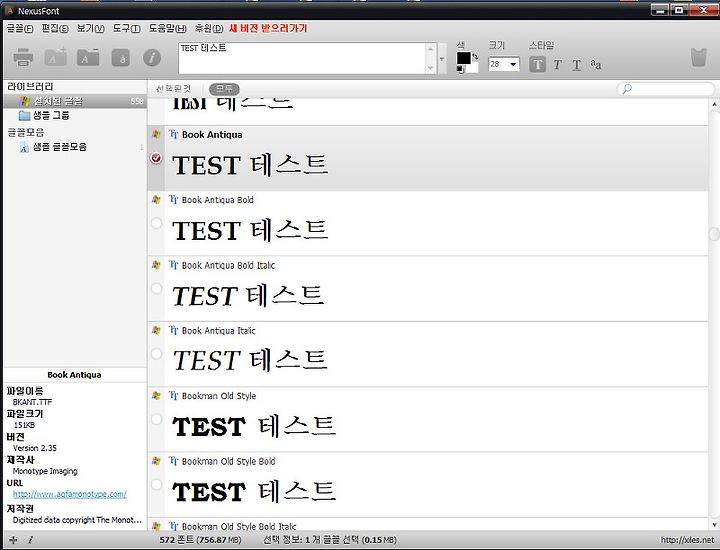Image resolution: width=720 pixels, height=550 pixels.
Task: Open the 글꼴(F) menu
Action: (x=20, y=28)
